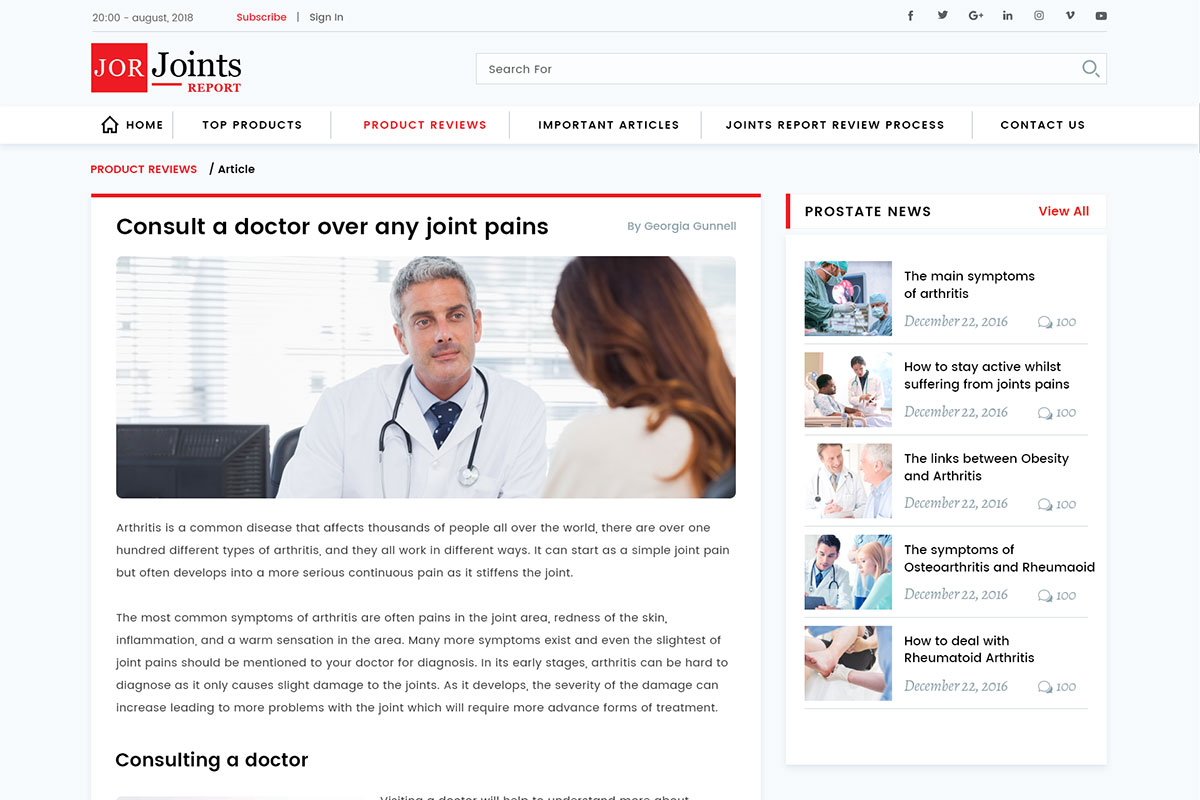Screen dimensions: 1200x800
Task: Click thumbnail for Rheumatoid Arthritis article
Action: pyautogui.click(x=848, y=663)
